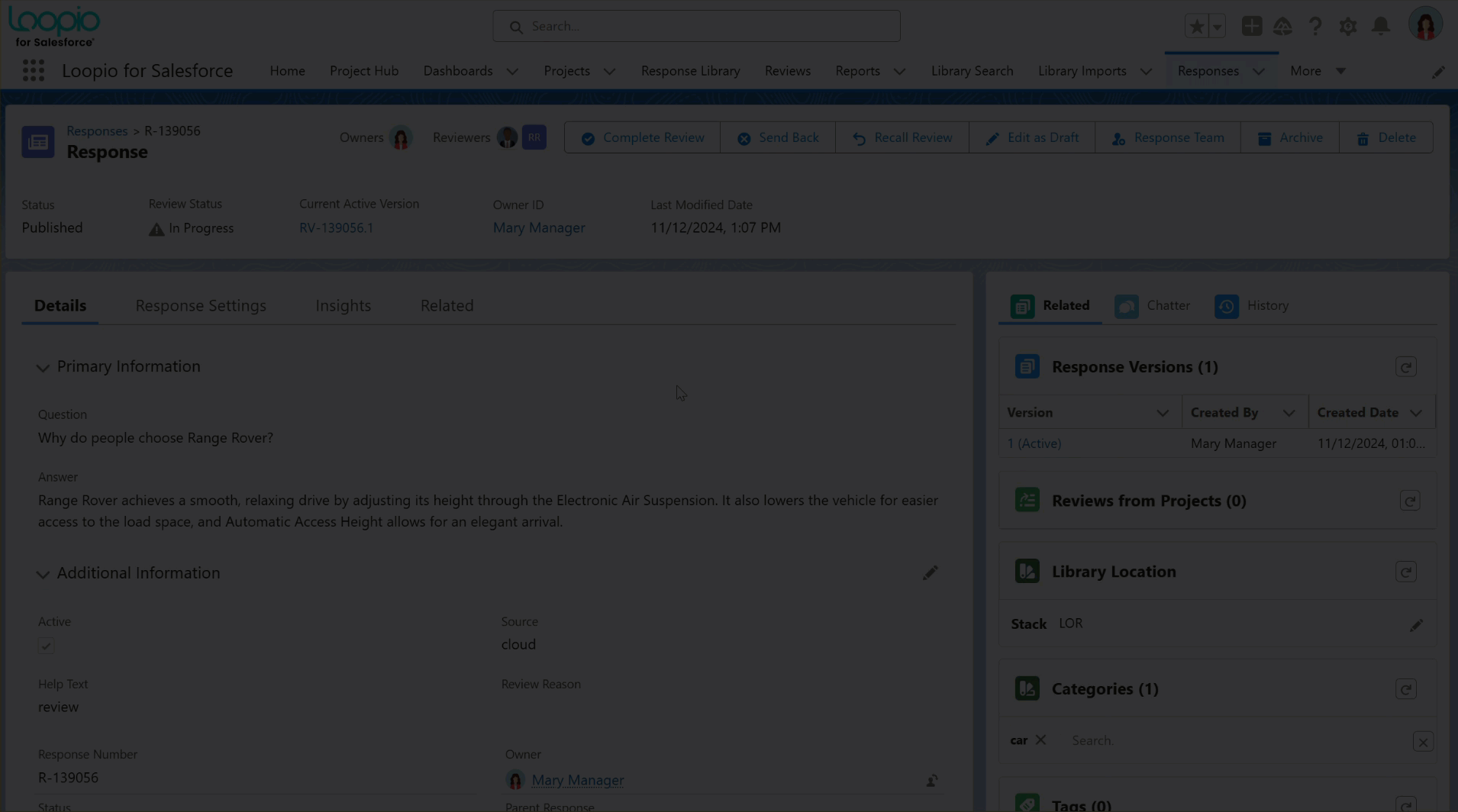This screenshot has height=812, width=1458.
Task: Click the RR reviewer badge
Action: pos(534,137)
